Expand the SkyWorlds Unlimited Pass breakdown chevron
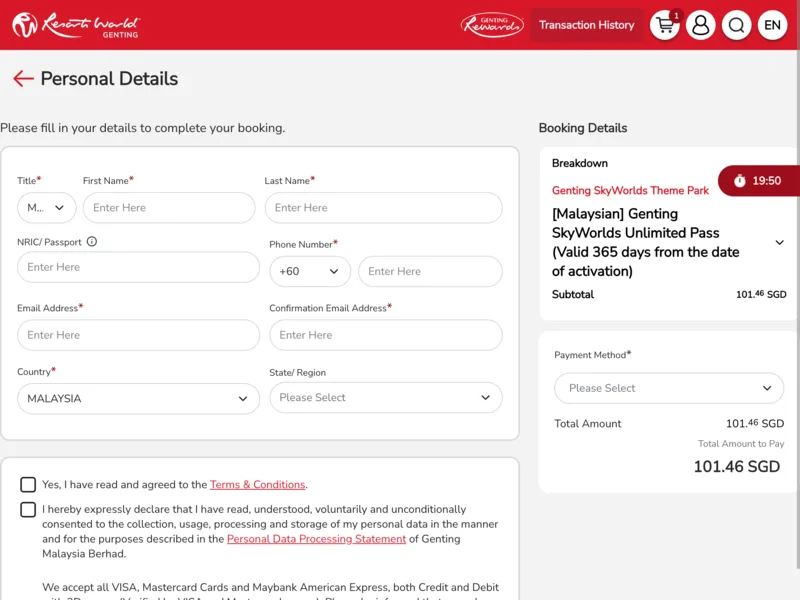 tap(780, 242)
